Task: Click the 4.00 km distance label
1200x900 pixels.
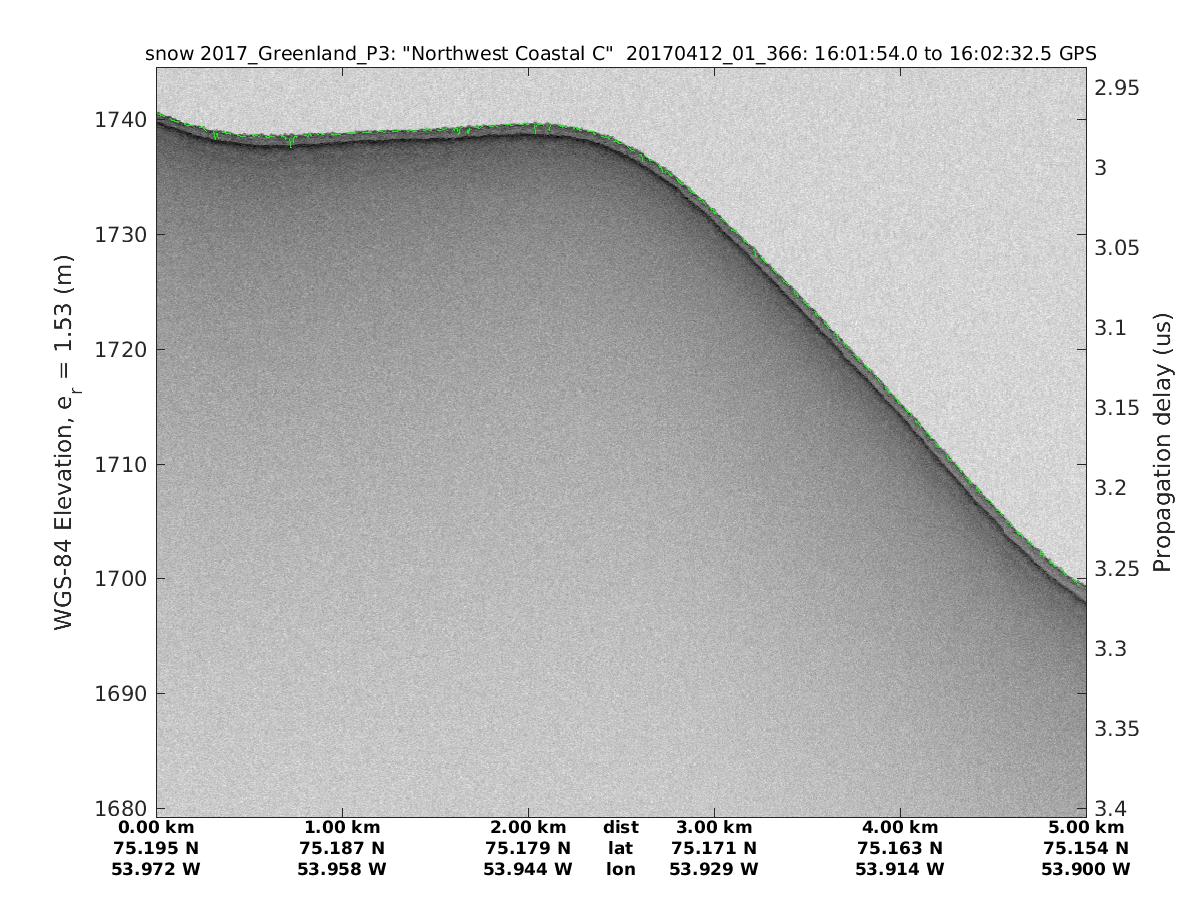Action: tap(900, 828)
